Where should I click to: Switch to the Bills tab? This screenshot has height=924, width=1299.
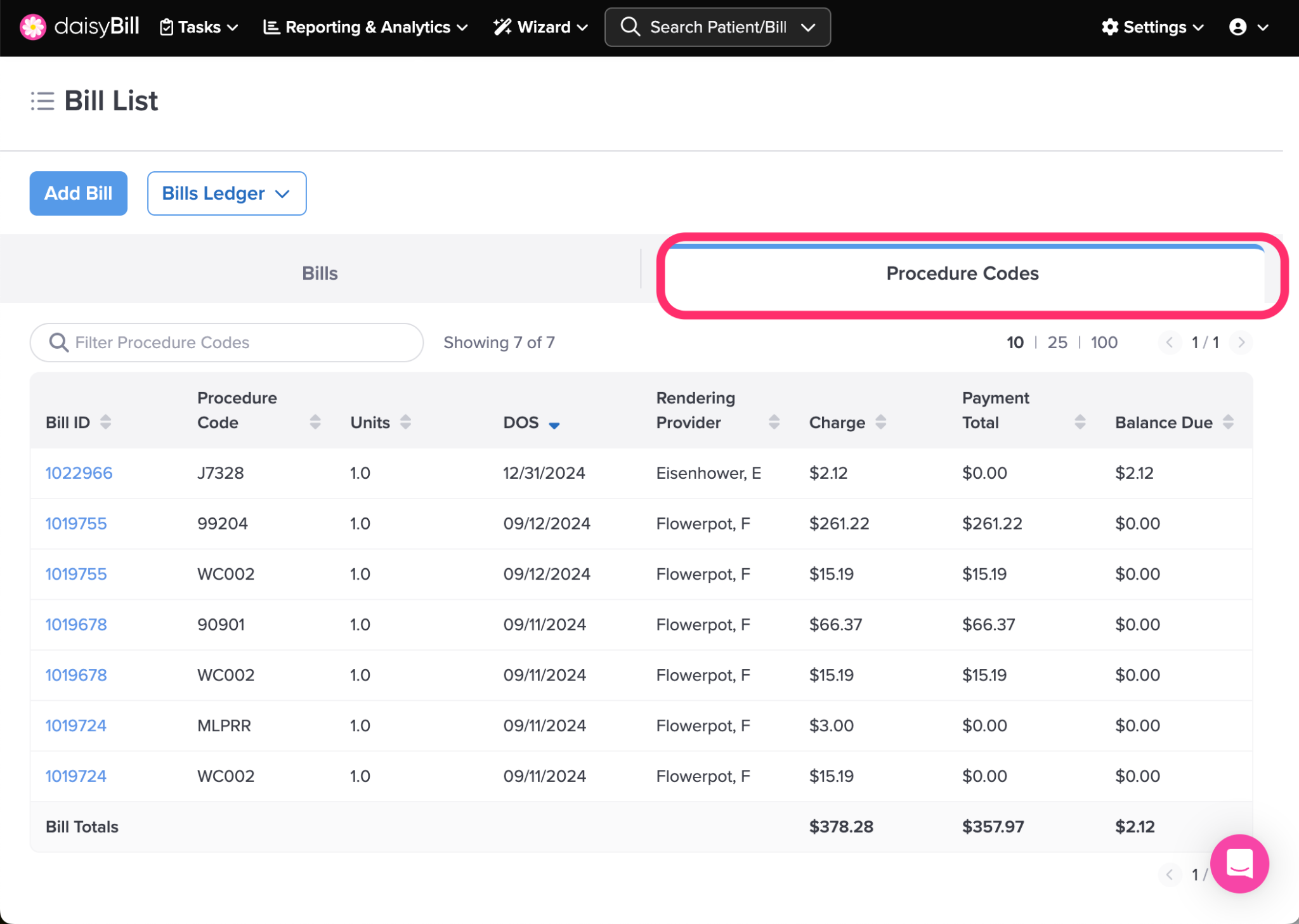(320, 273)
